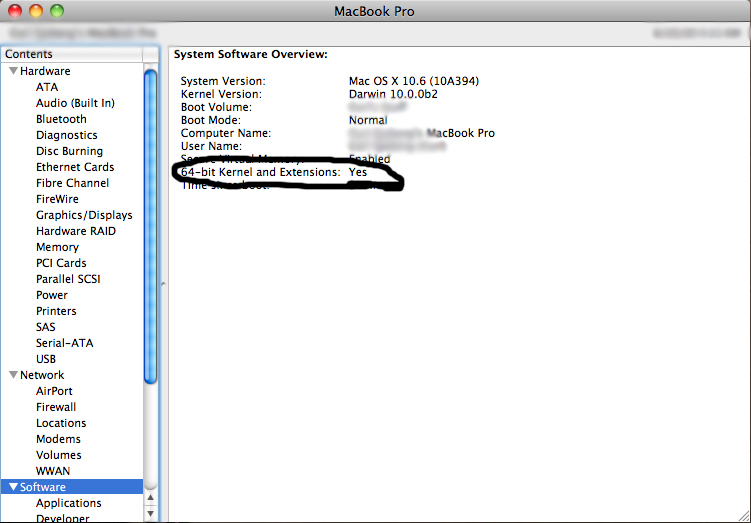Image resolution: width=751 pixels, height=523 pixels.
Task: Select Audio (Built In) item
Action: click(x=75, y=103)
